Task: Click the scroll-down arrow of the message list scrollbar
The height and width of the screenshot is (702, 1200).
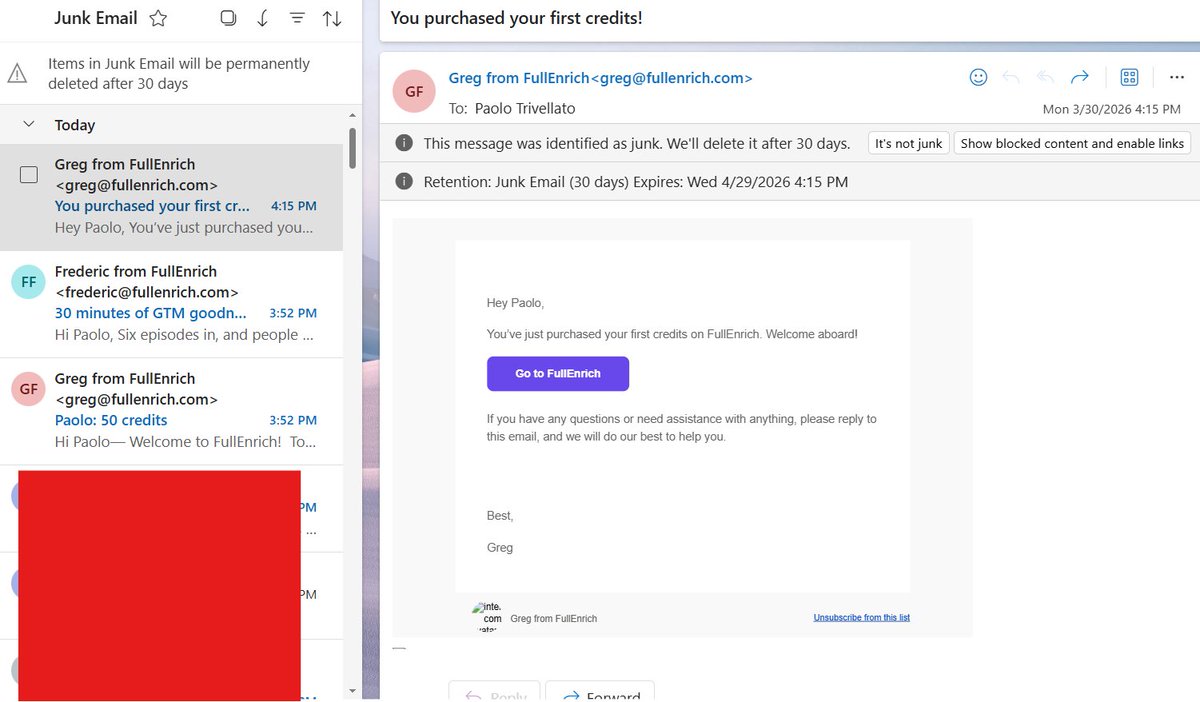Action: tap(352, 691)
